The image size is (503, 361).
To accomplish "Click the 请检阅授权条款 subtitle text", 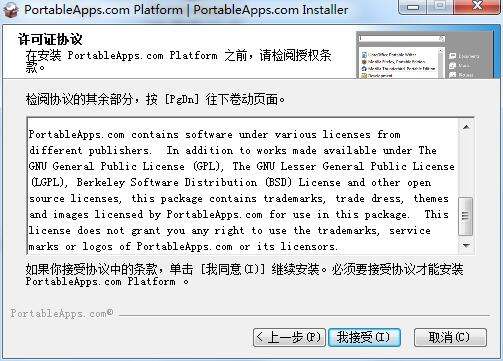I will [x=178, y=61].
